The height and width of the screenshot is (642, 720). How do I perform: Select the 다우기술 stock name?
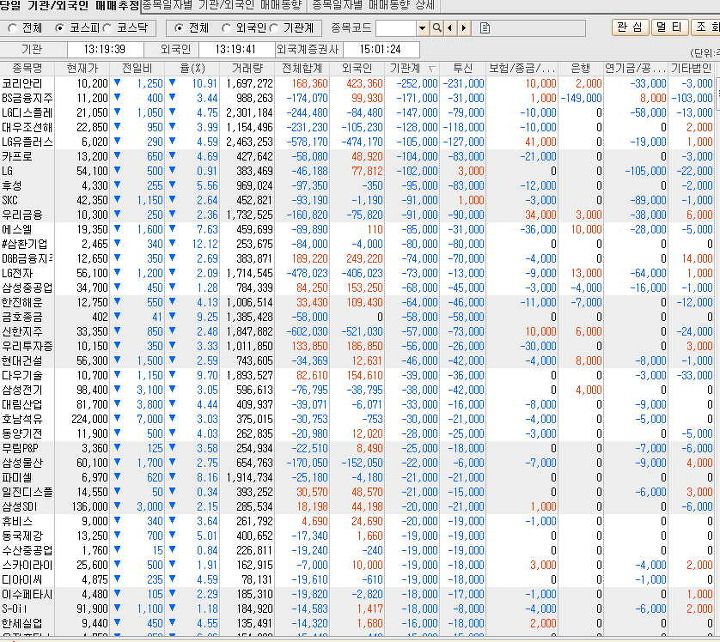(22, 375)
